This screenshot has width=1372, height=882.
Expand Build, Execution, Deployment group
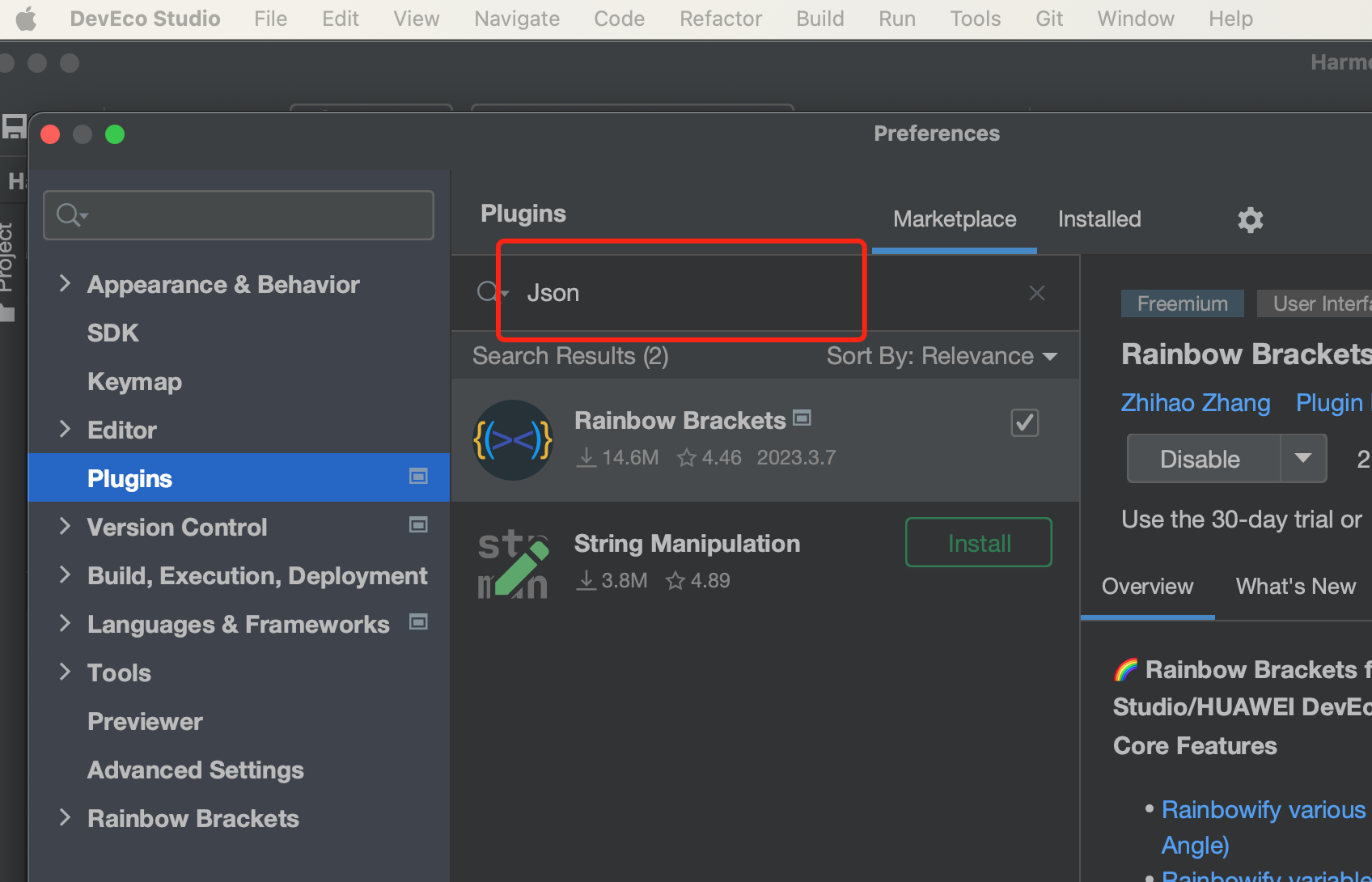(x=65, y=575)
